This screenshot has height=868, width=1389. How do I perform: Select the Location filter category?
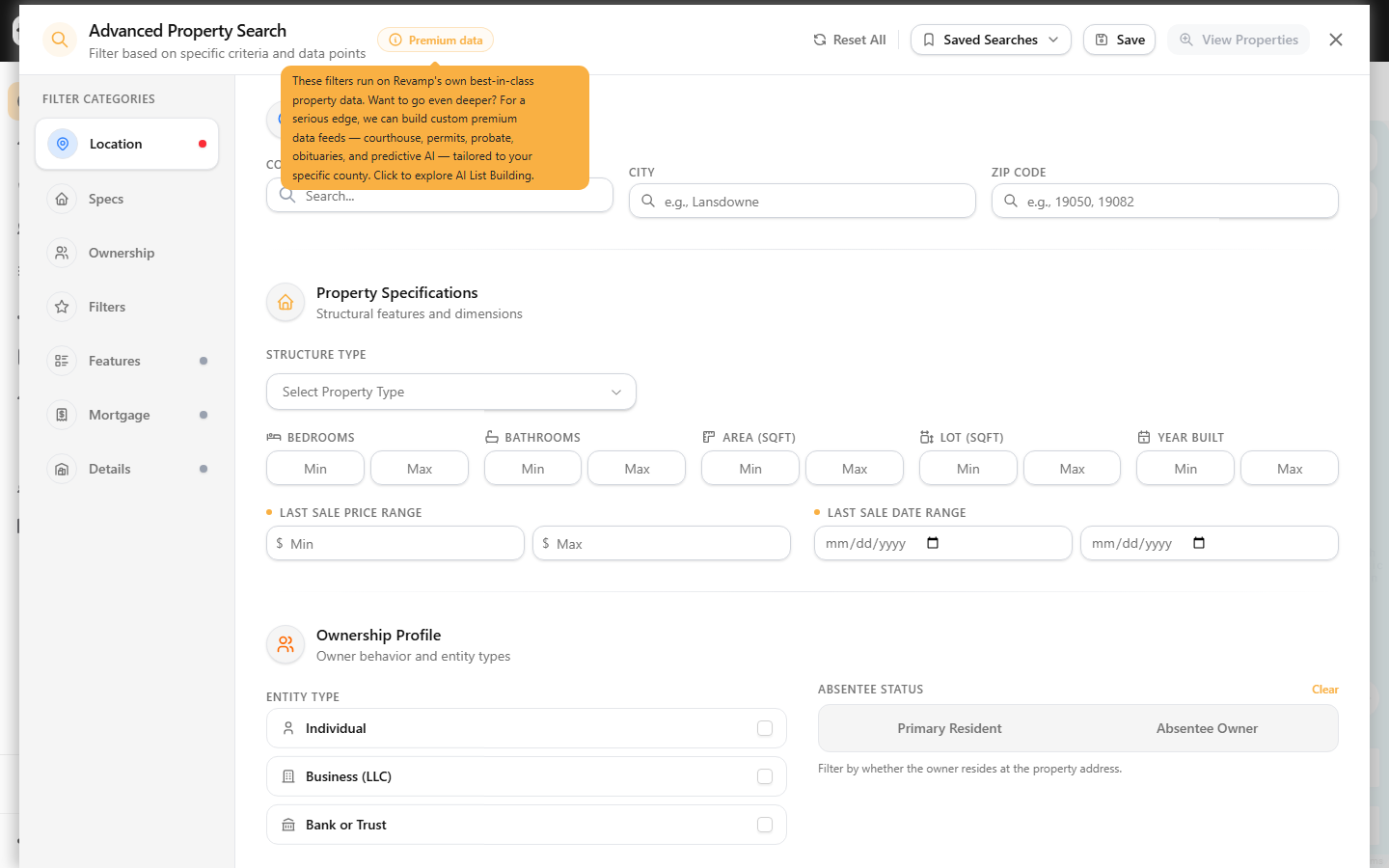(x=127, y=144)
